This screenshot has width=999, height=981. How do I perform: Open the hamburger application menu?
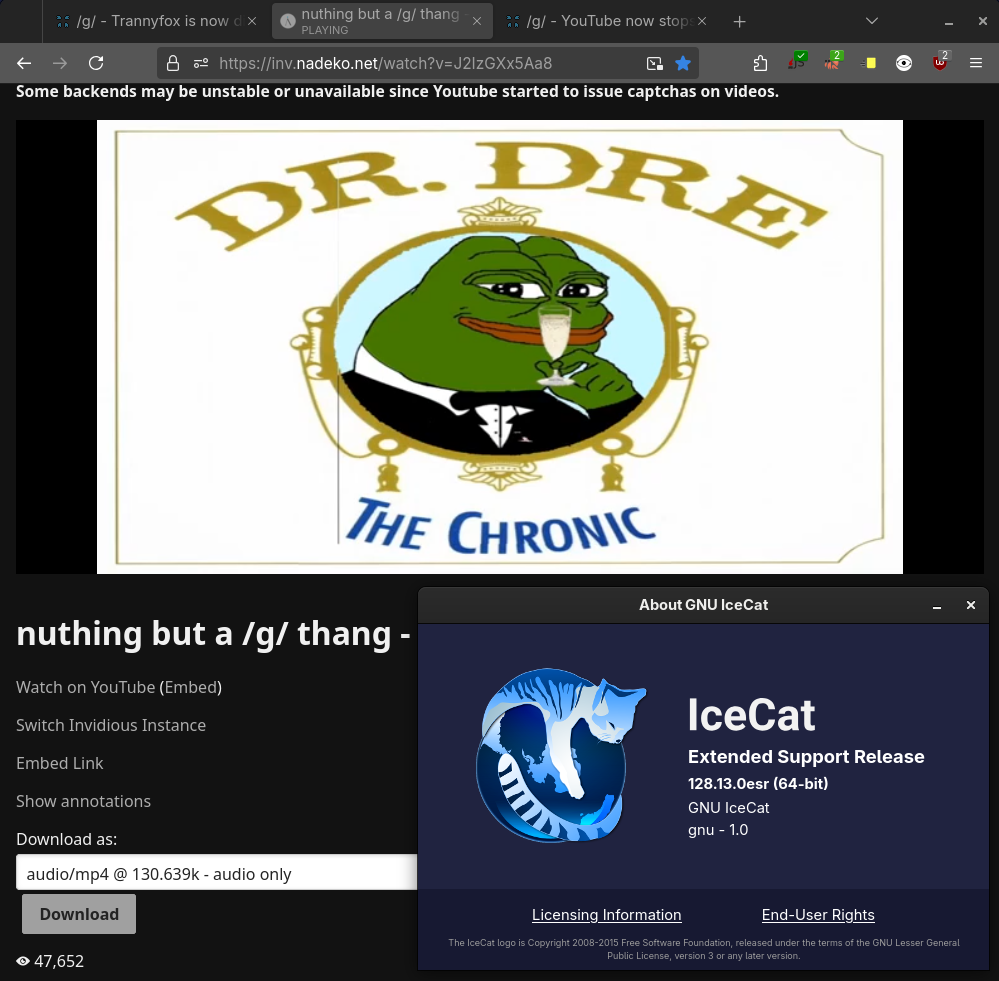(975, 63)
